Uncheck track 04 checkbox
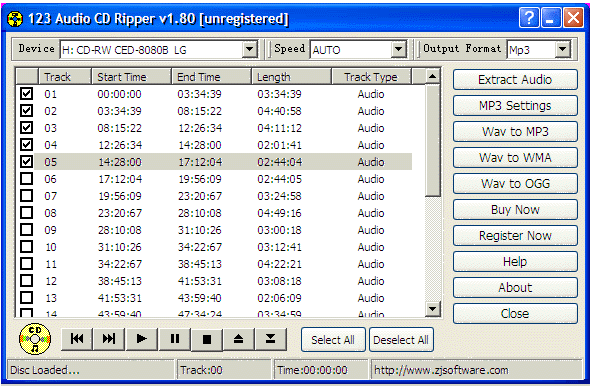This screenshot has width=590, height=388. point(26,145)
